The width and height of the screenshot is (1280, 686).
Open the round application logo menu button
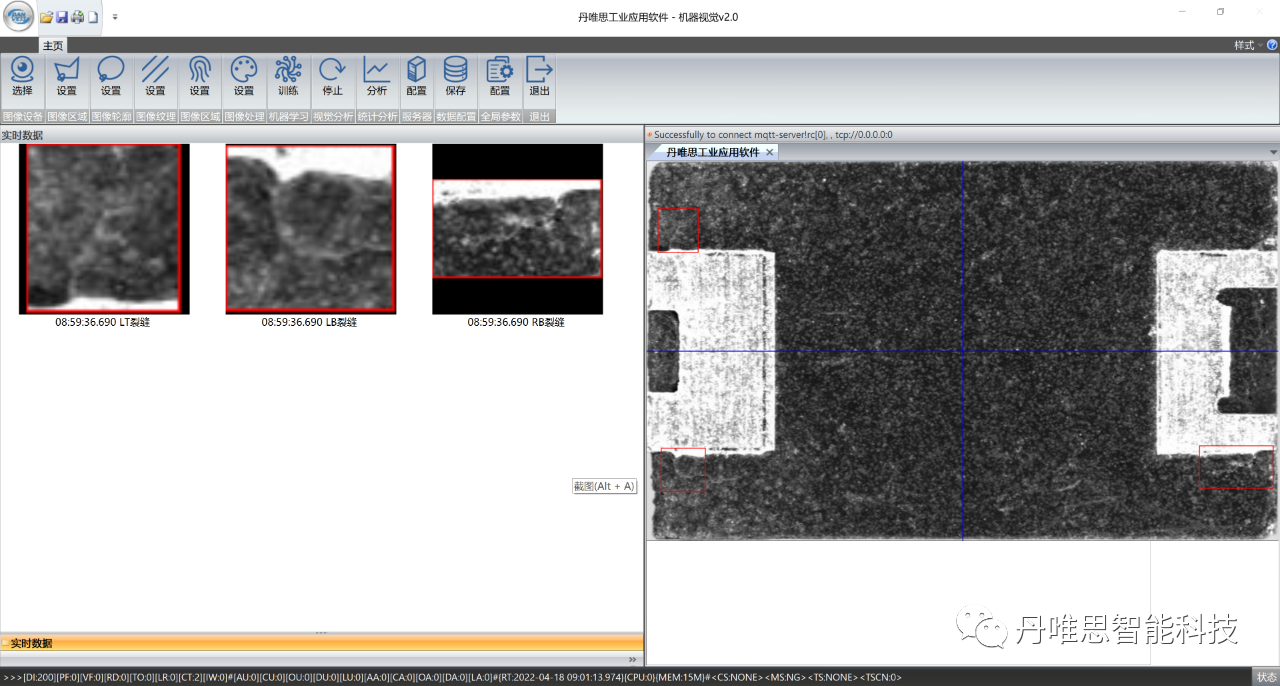pos(17,17)
